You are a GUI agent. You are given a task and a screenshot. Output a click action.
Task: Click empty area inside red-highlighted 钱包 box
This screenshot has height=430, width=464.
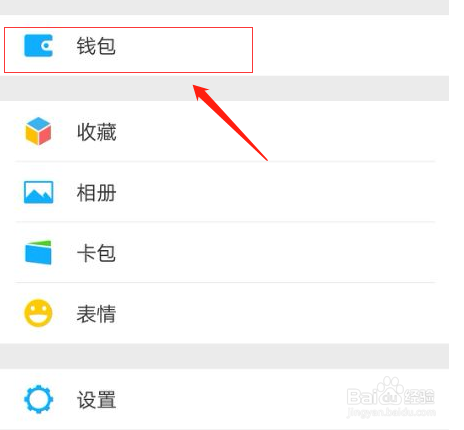pyautogui.click(x=183, y=50)
